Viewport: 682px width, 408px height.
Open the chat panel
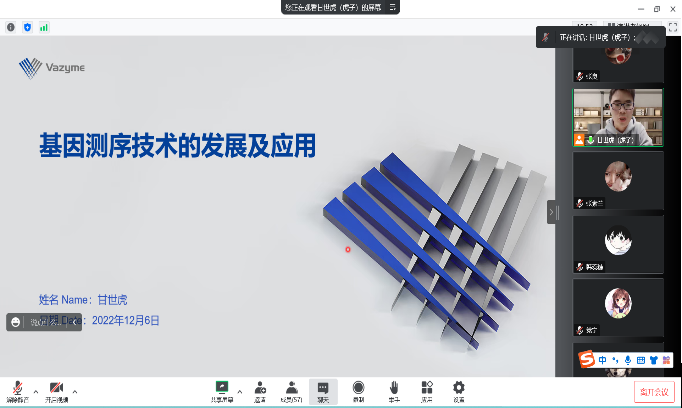pyautogui.click(x=323, y=388)
